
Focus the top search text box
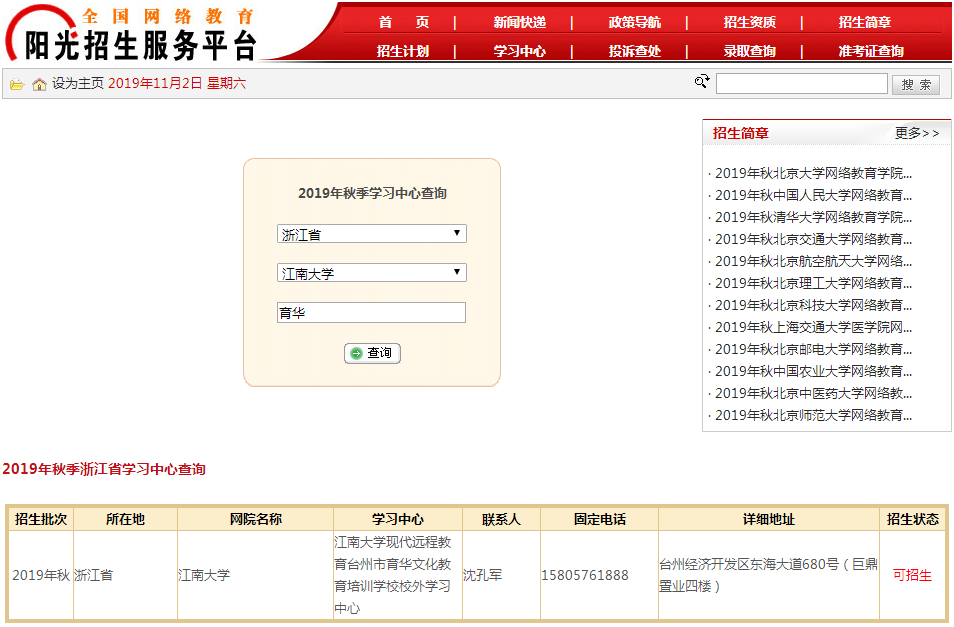(801, 84)
